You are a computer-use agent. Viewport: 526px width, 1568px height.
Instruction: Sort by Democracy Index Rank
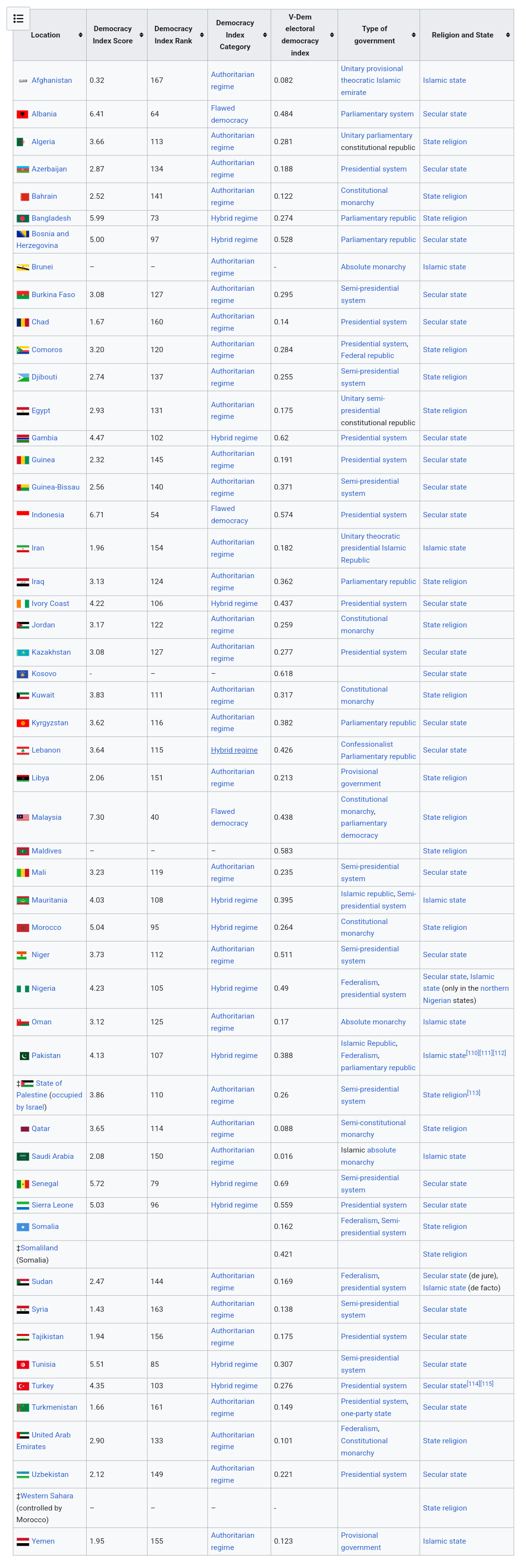coord(202,35)
